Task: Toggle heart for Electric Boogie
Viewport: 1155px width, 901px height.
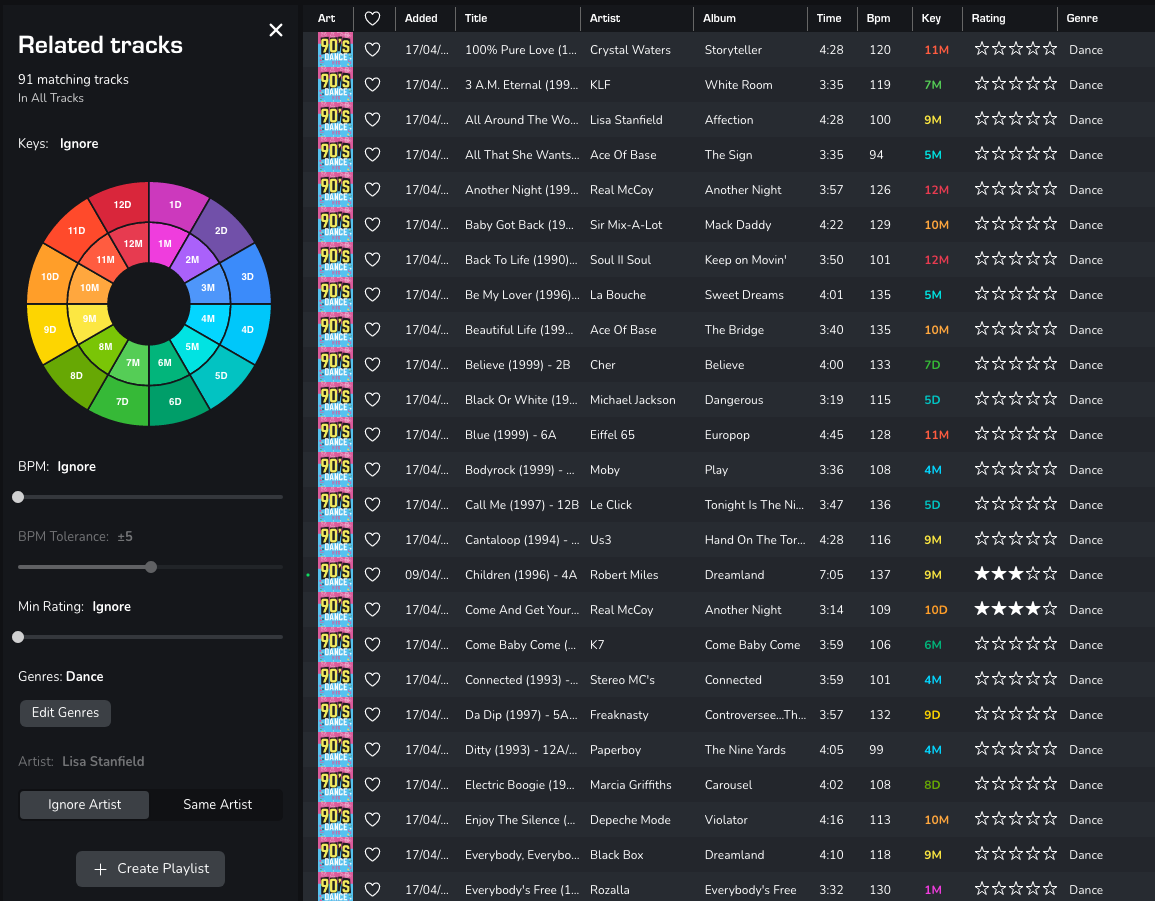Action: pos(373,785)
